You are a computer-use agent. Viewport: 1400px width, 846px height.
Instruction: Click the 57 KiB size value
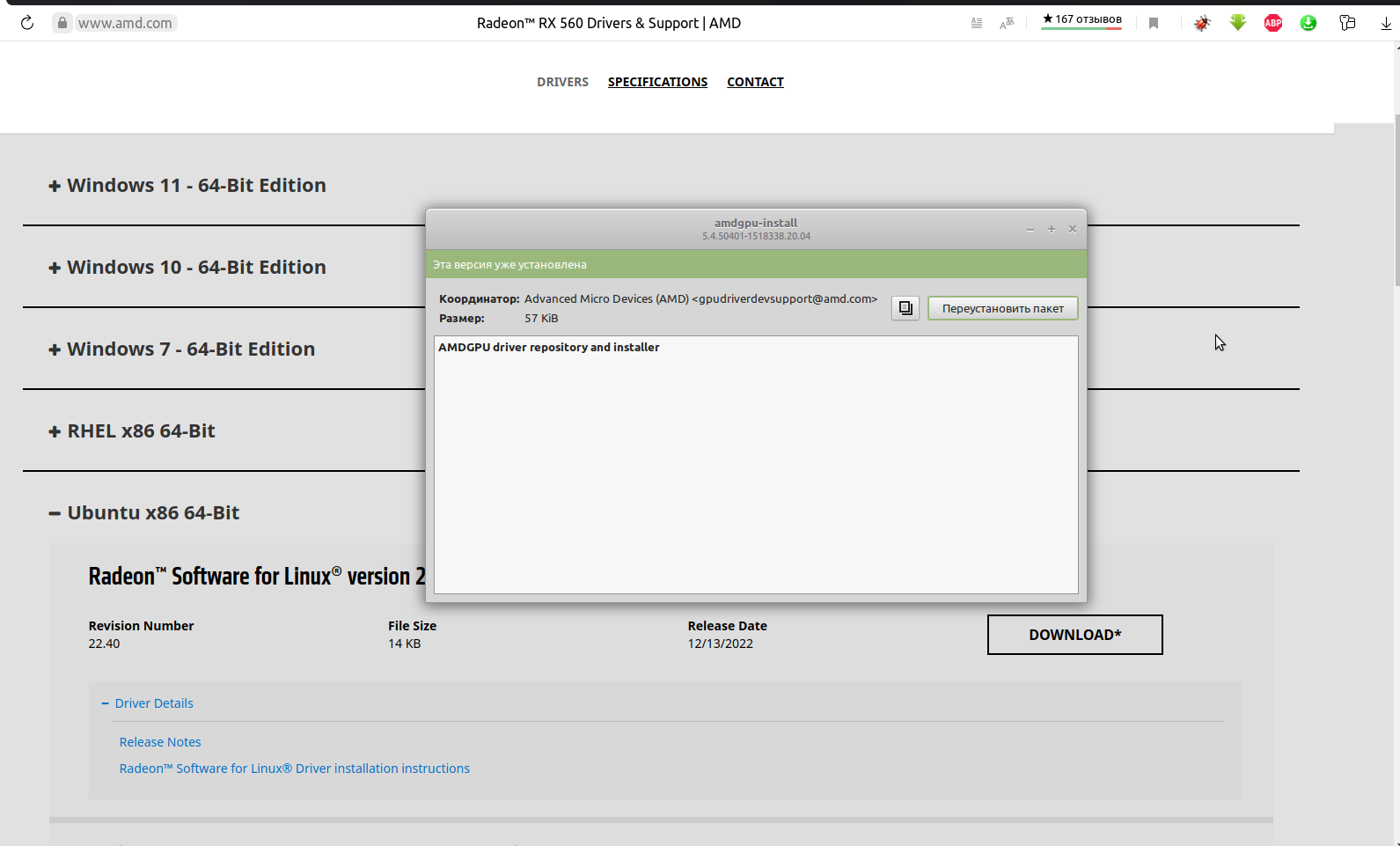(541, 318)
